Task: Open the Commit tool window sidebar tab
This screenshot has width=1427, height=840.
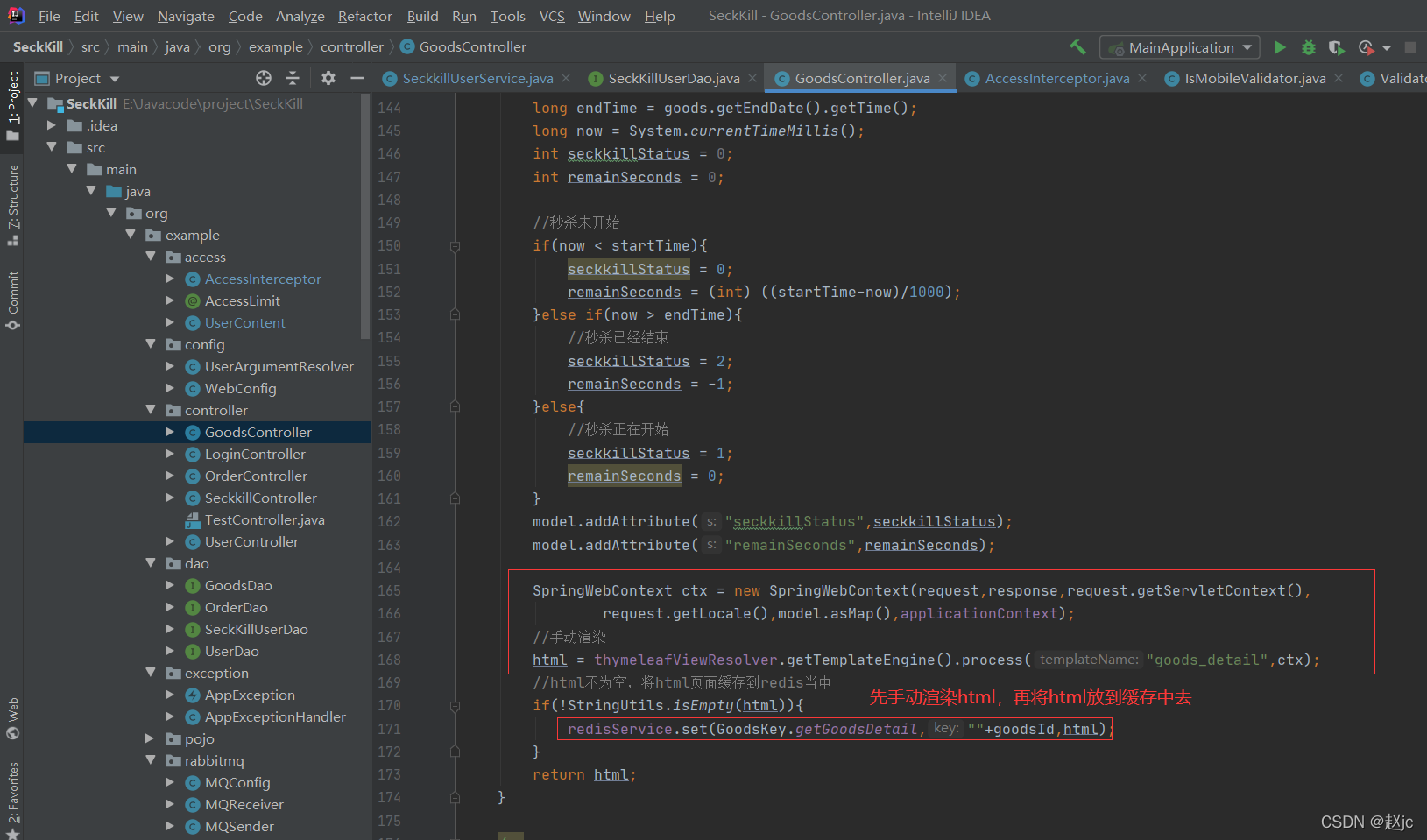Action: tap(12, 300)
